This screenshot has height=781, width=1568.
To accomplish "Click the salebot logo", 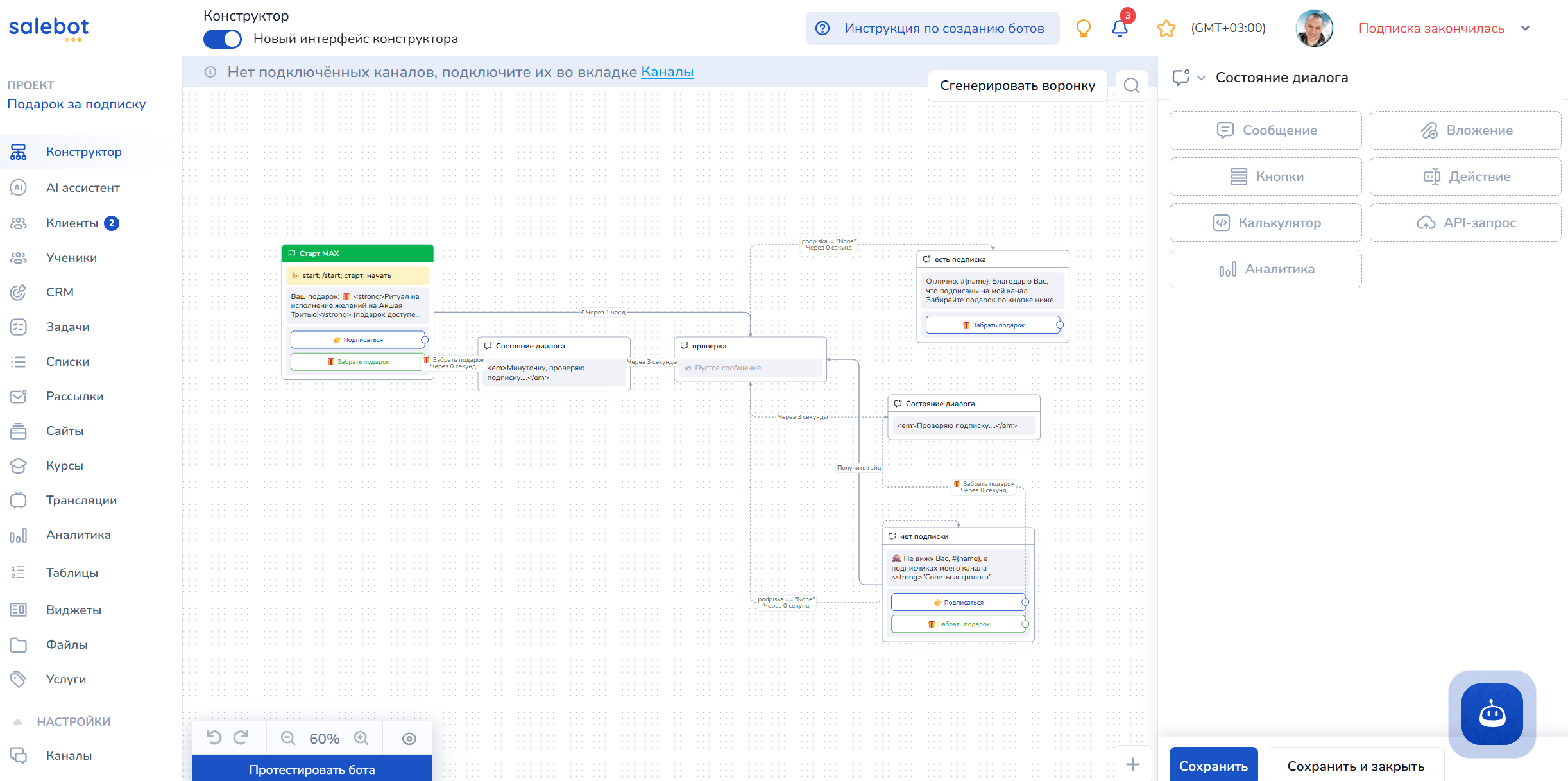I will pos(49,28).
